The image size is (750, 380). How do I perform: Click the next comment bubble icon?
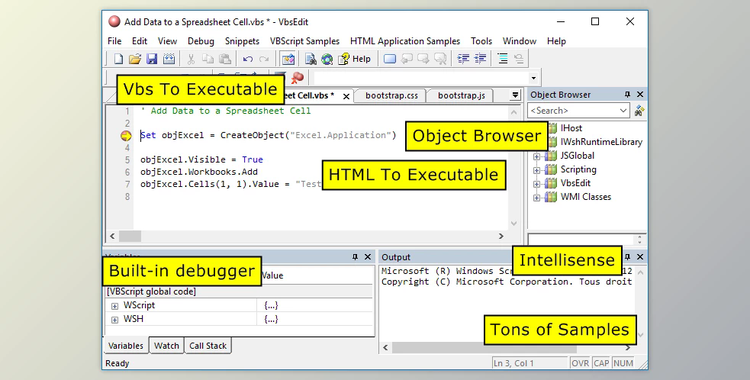[423, 59]
